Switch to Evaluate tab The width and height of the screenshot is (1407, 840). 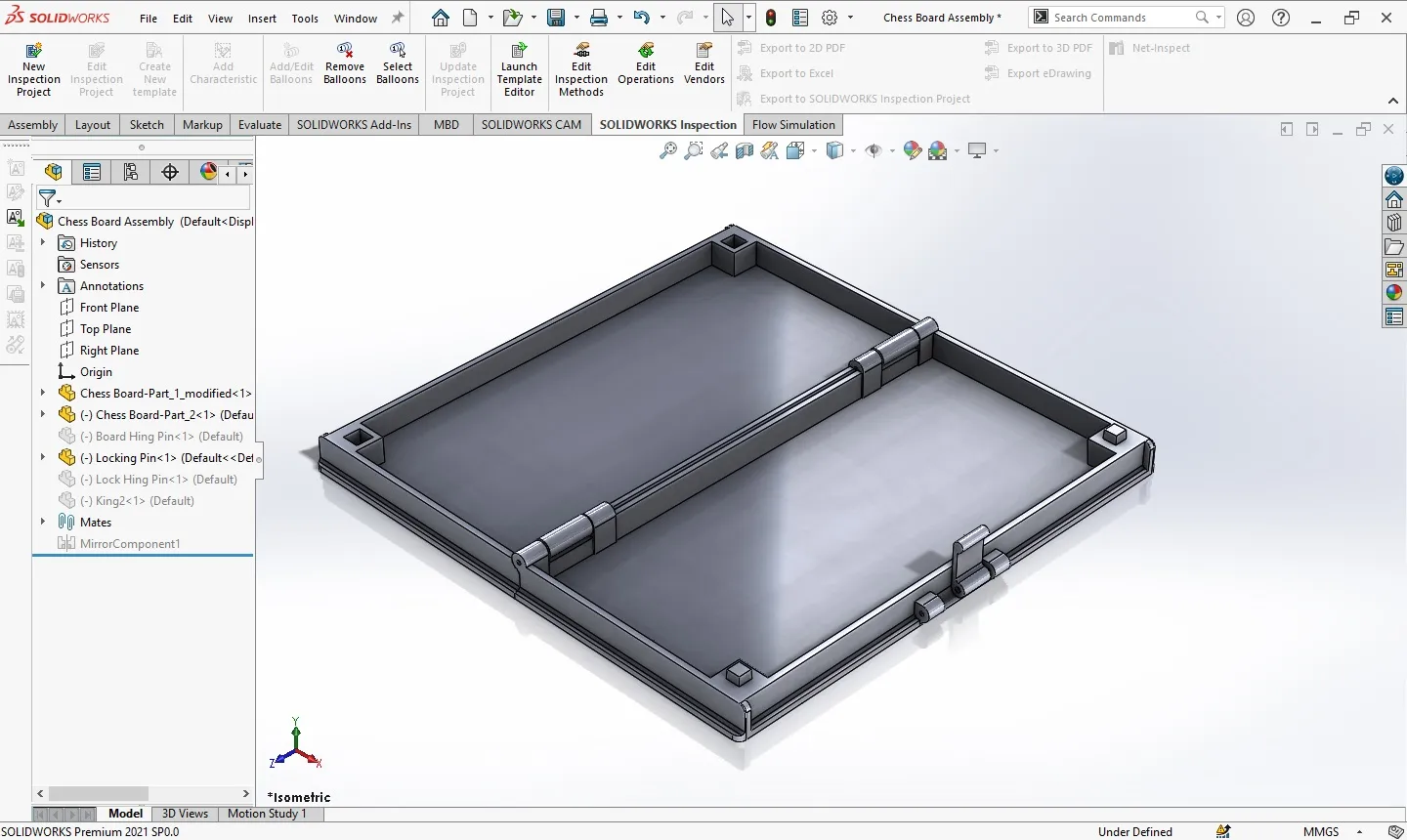(x=260, y=124)
